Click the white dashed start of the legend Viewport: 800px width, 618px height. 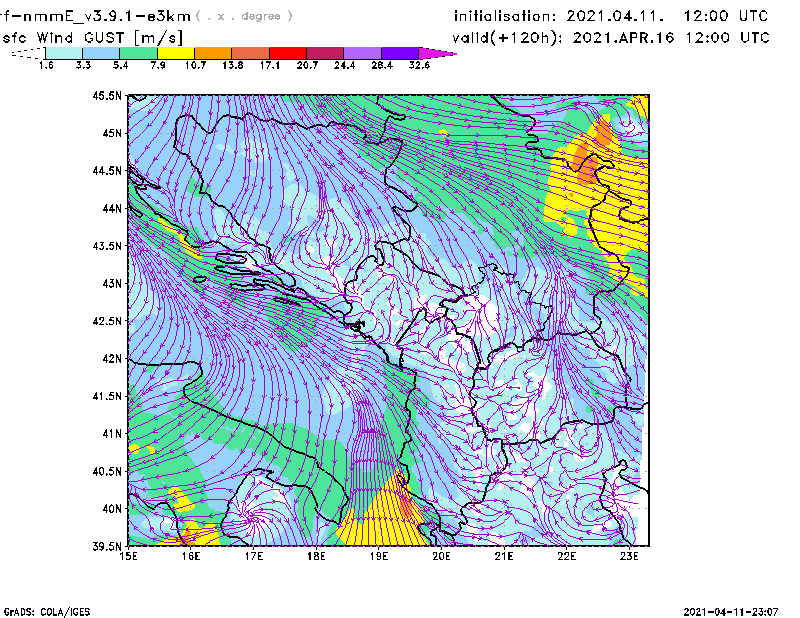[28, 53]
